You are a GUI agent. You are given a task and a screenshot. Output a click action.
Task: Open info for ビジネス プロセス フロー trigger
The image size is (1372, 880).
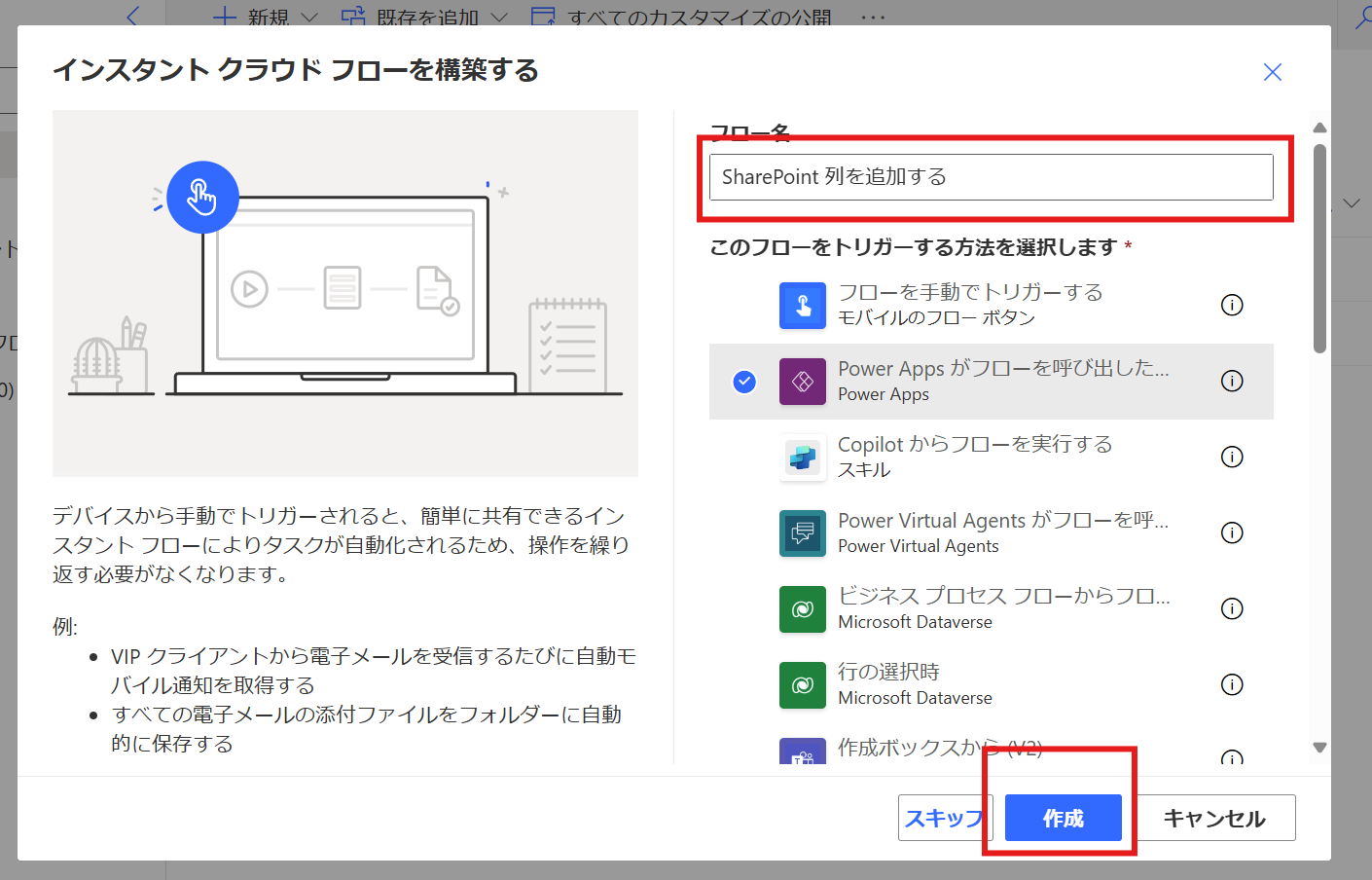pos(1232,608)
